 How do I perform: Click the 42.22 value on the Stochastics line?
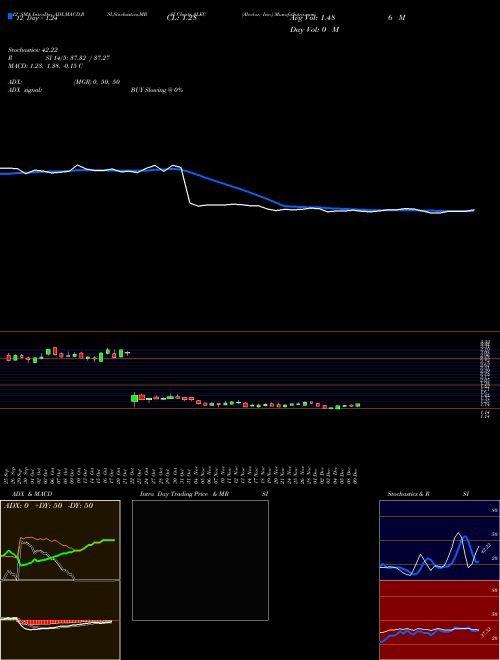(486, 548)
